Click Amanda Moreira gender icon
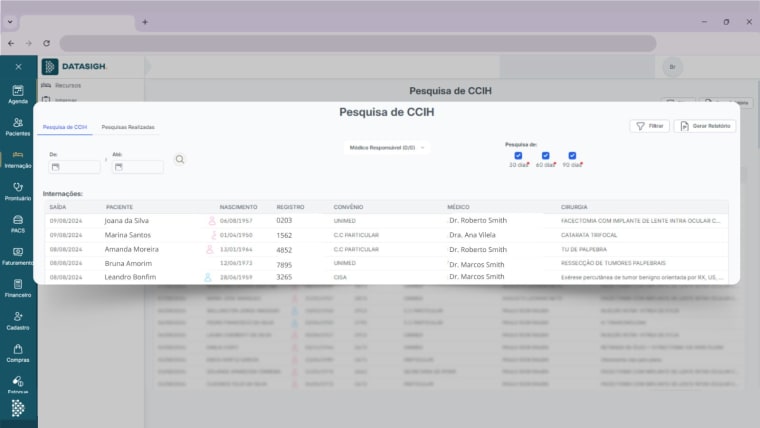The height and width of the screenshot is (428, 760). point(209,249)
